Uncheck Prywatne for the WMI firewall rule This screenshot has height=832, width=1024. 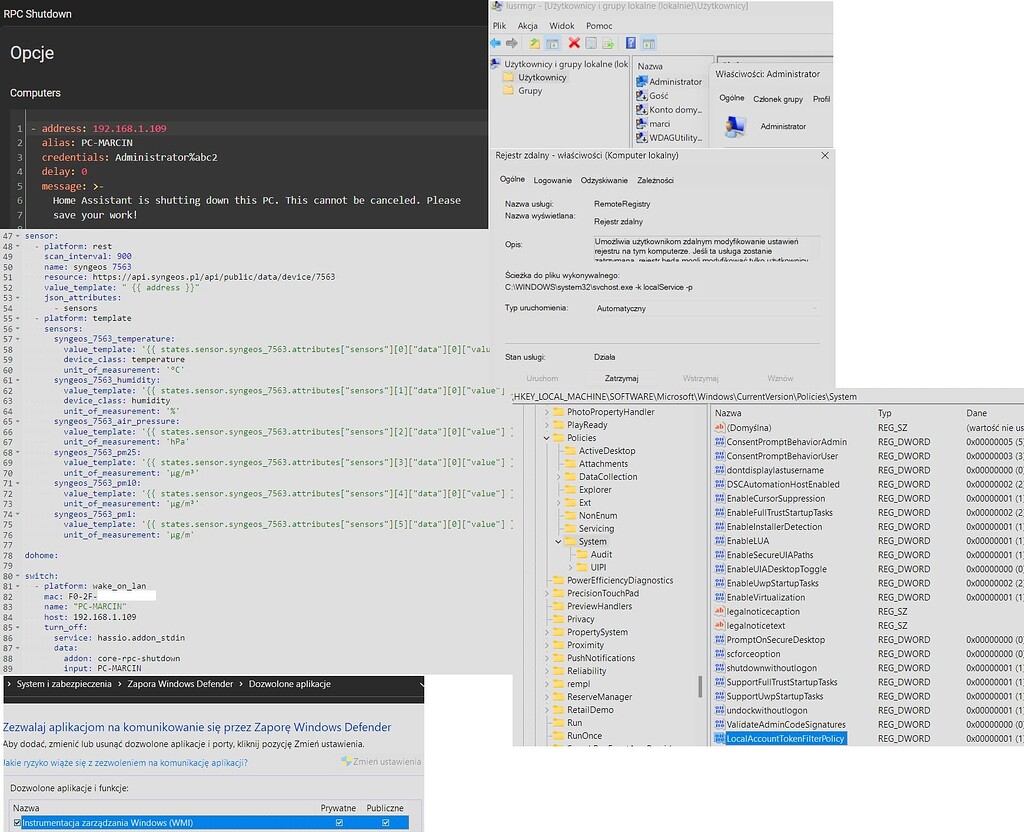click(x=338, y=820)
